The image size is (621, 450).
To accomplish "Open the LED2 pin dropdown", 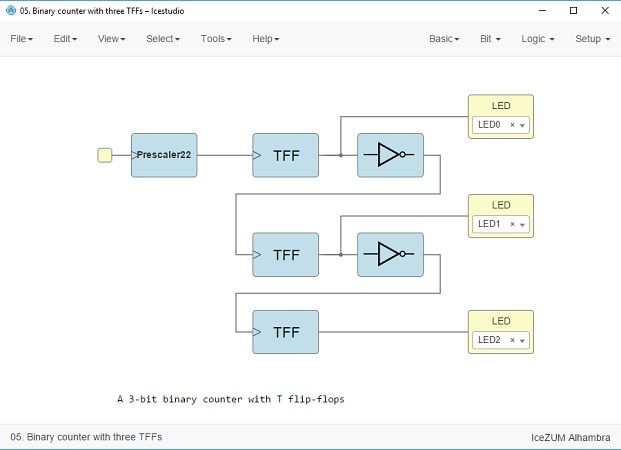I will point(522,340).
